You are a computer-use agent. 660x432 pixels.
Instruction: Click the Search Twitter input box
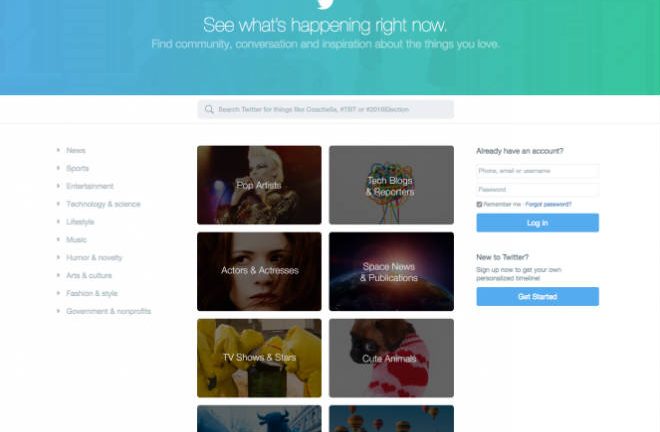(x=325, y=109)
